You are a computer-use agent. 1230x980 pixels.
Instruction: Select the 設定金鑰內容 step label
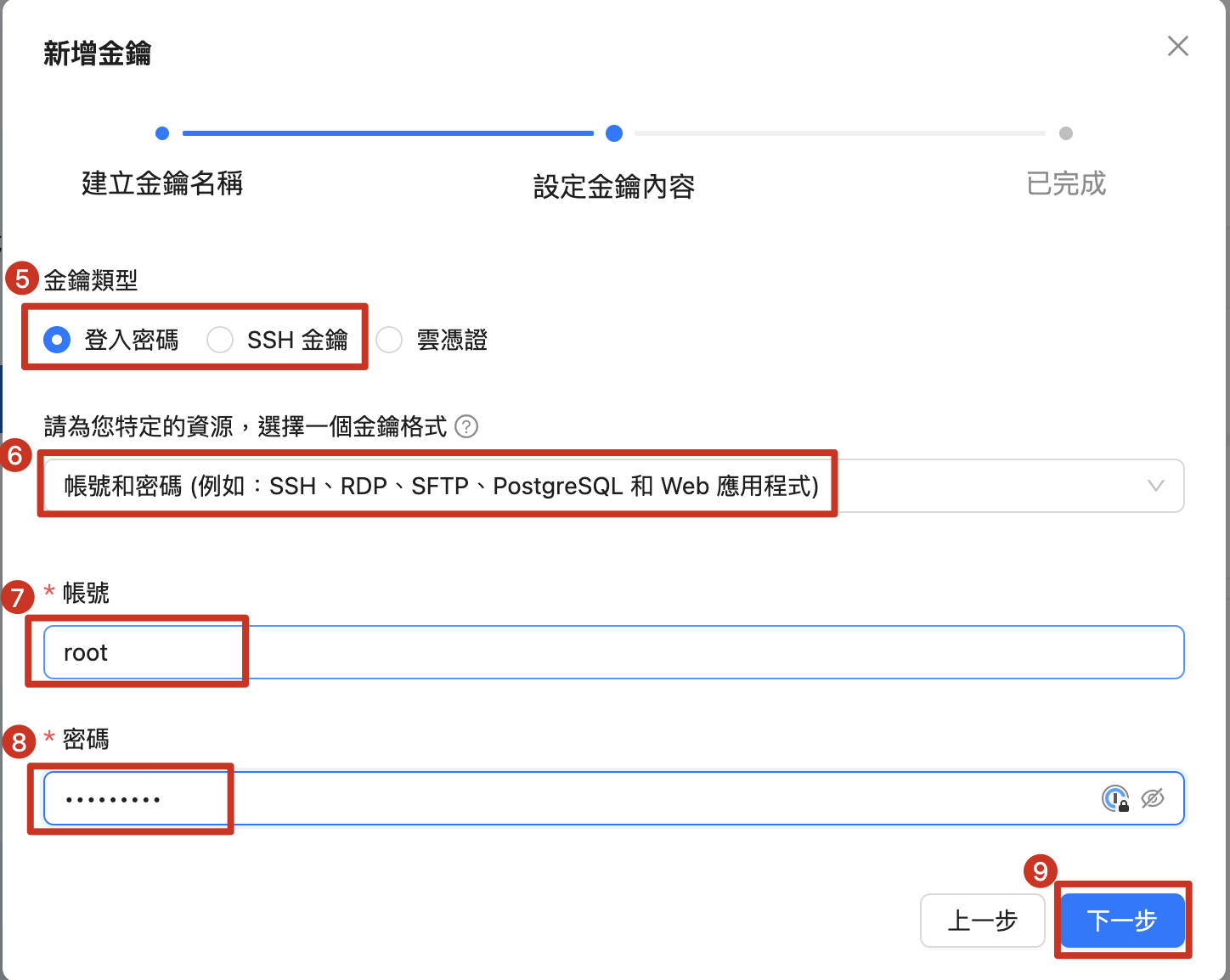coord(614,187)
